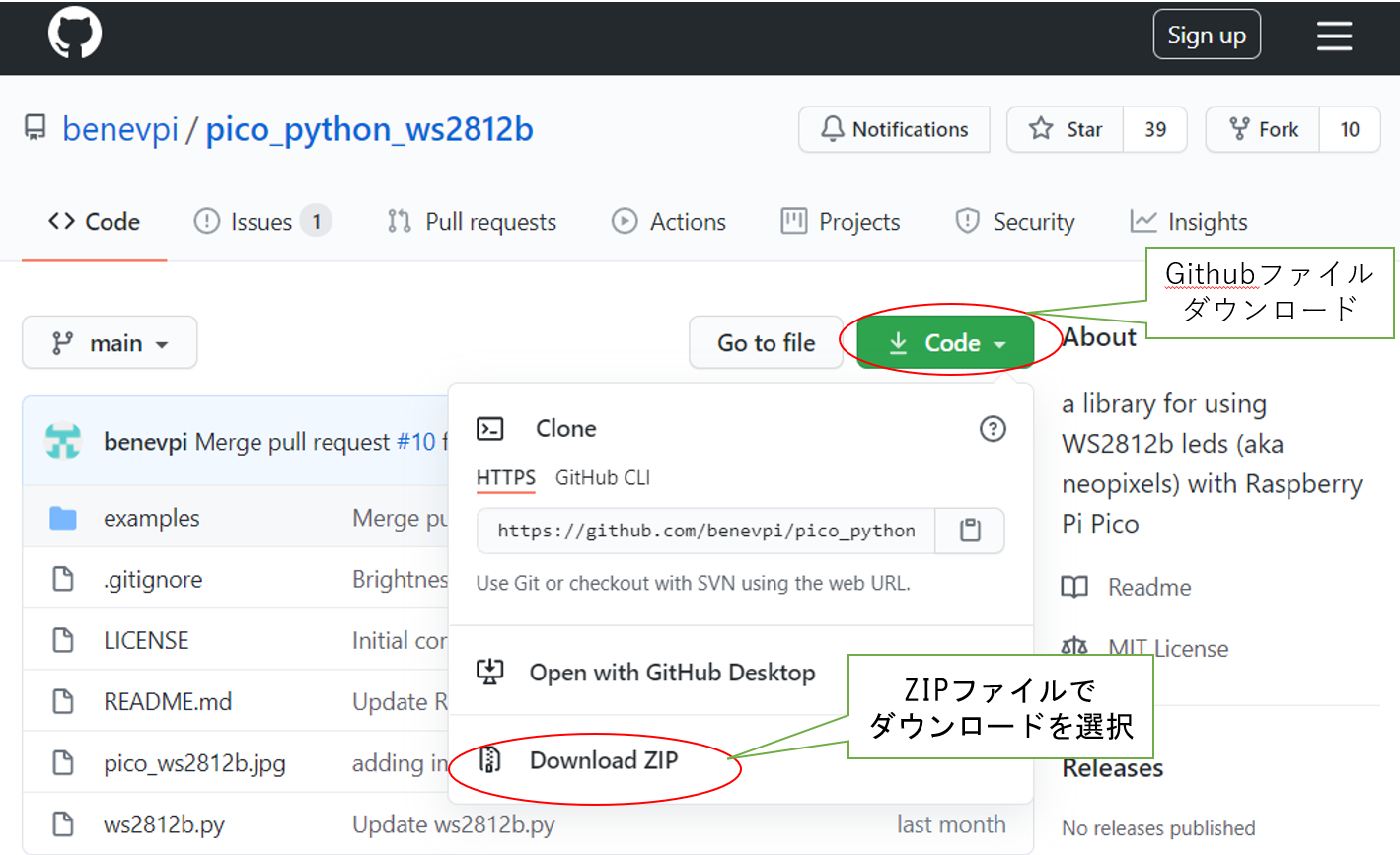
Task: Click the Notifications bell button
Action: click(894, 129)
